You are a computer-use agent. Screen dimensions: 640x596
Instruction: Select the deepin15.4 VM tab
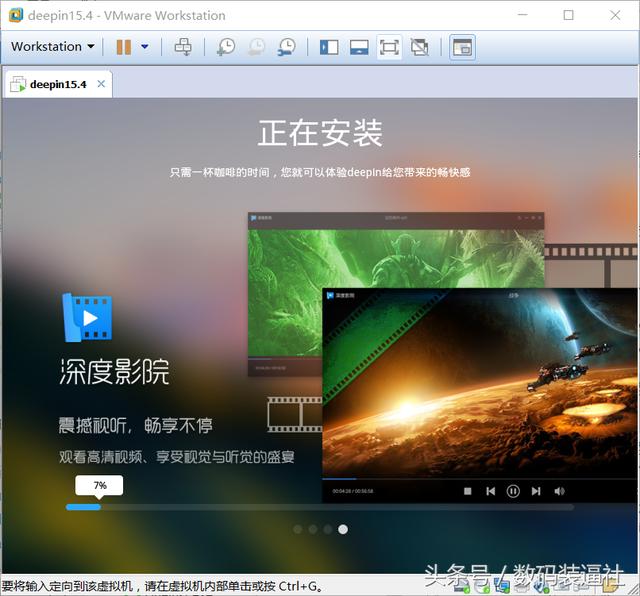coord(58,85)
